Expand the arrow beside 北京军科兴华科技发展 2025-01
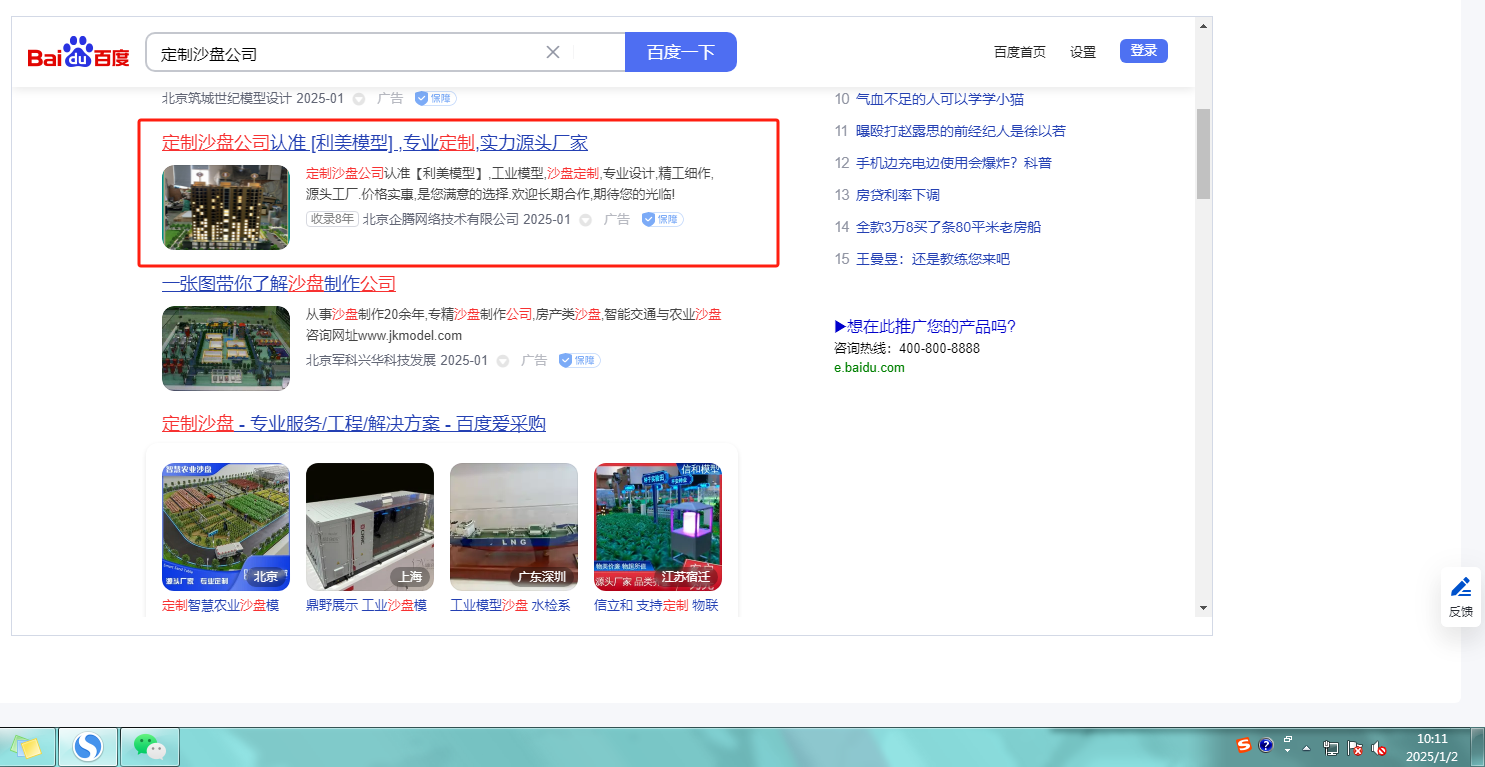The image size is (1485, 767). coord(503,361)
